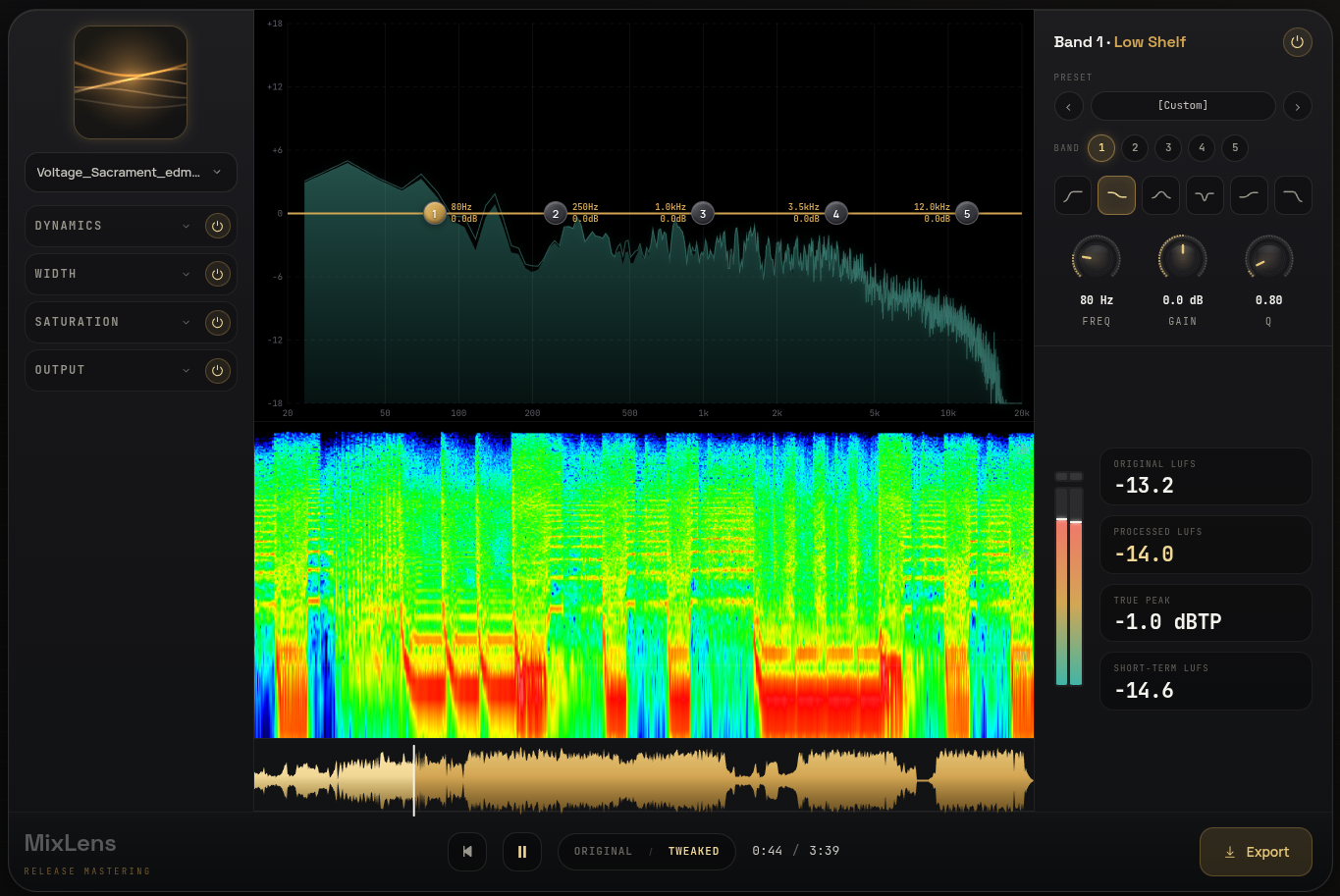This screenshot has width=1340, height=896.
Task: Skip back to track start
Action: 467,852
